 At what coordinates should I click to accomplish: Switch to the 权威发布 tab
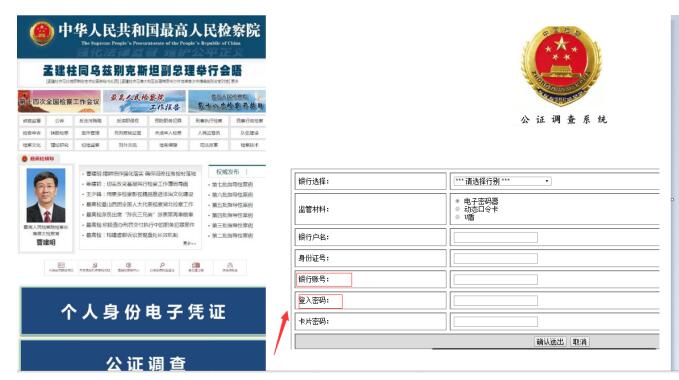[228, 172]
